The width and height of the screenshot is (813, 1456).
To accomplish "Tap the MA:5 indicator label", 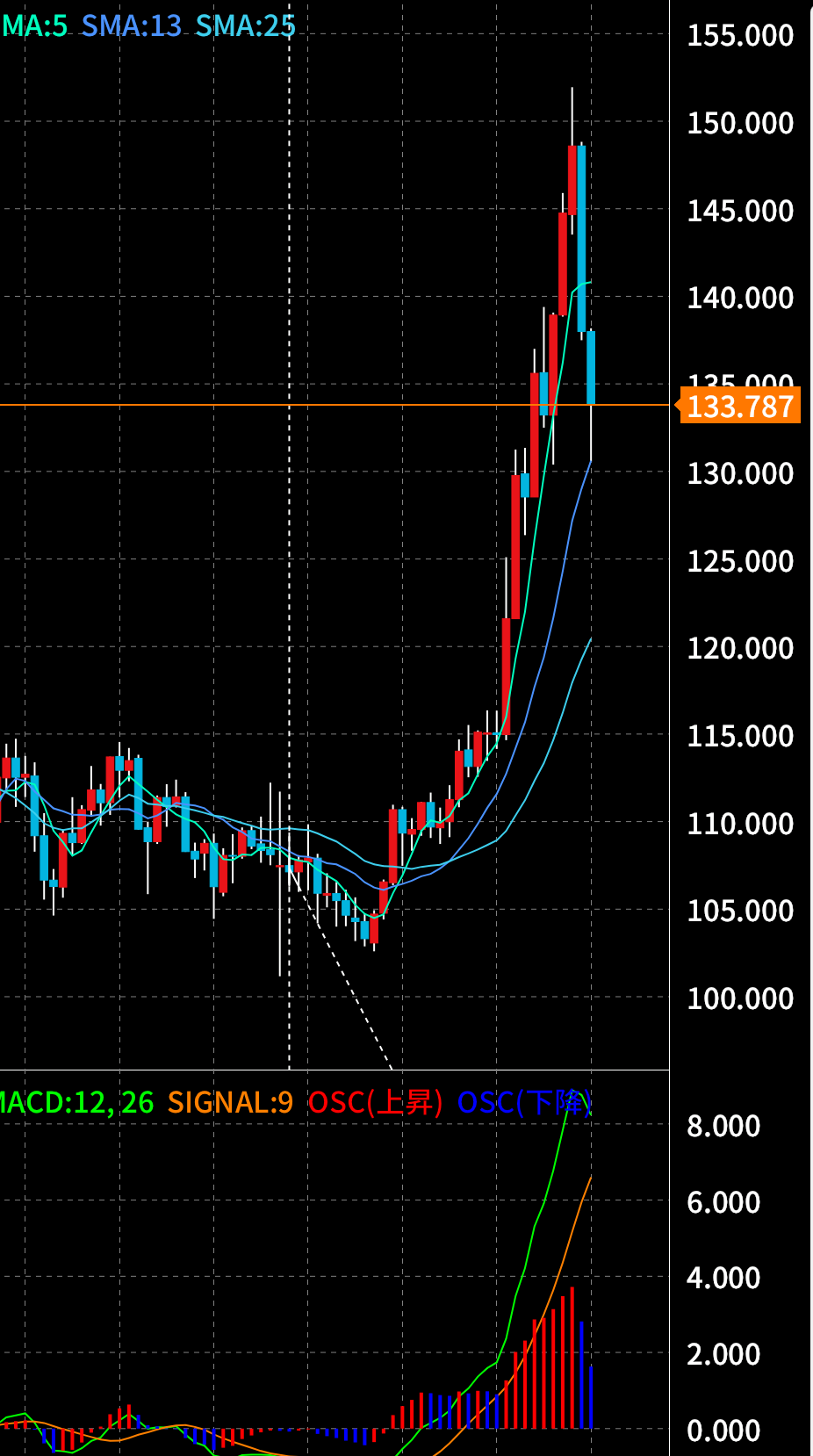I will pos(33,26).
